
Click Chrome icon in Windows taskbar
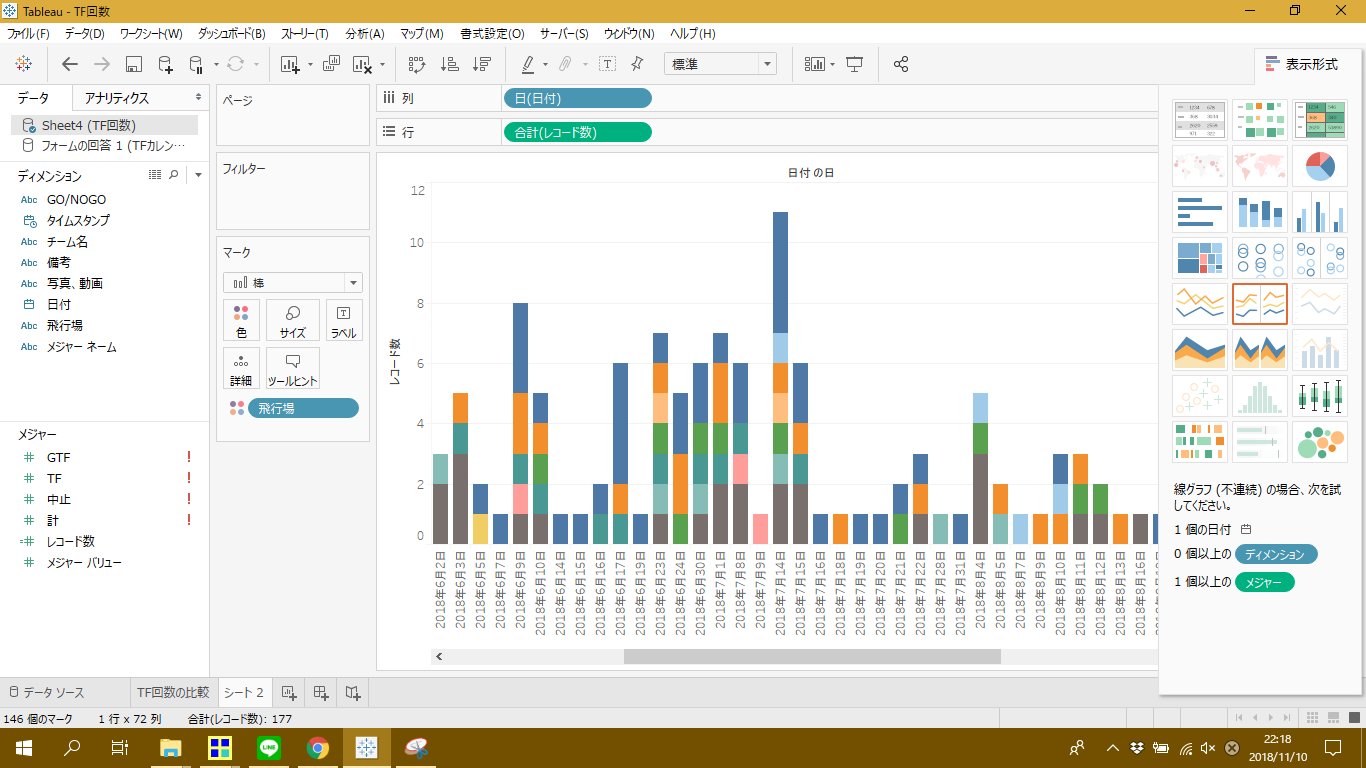[317, 747]
